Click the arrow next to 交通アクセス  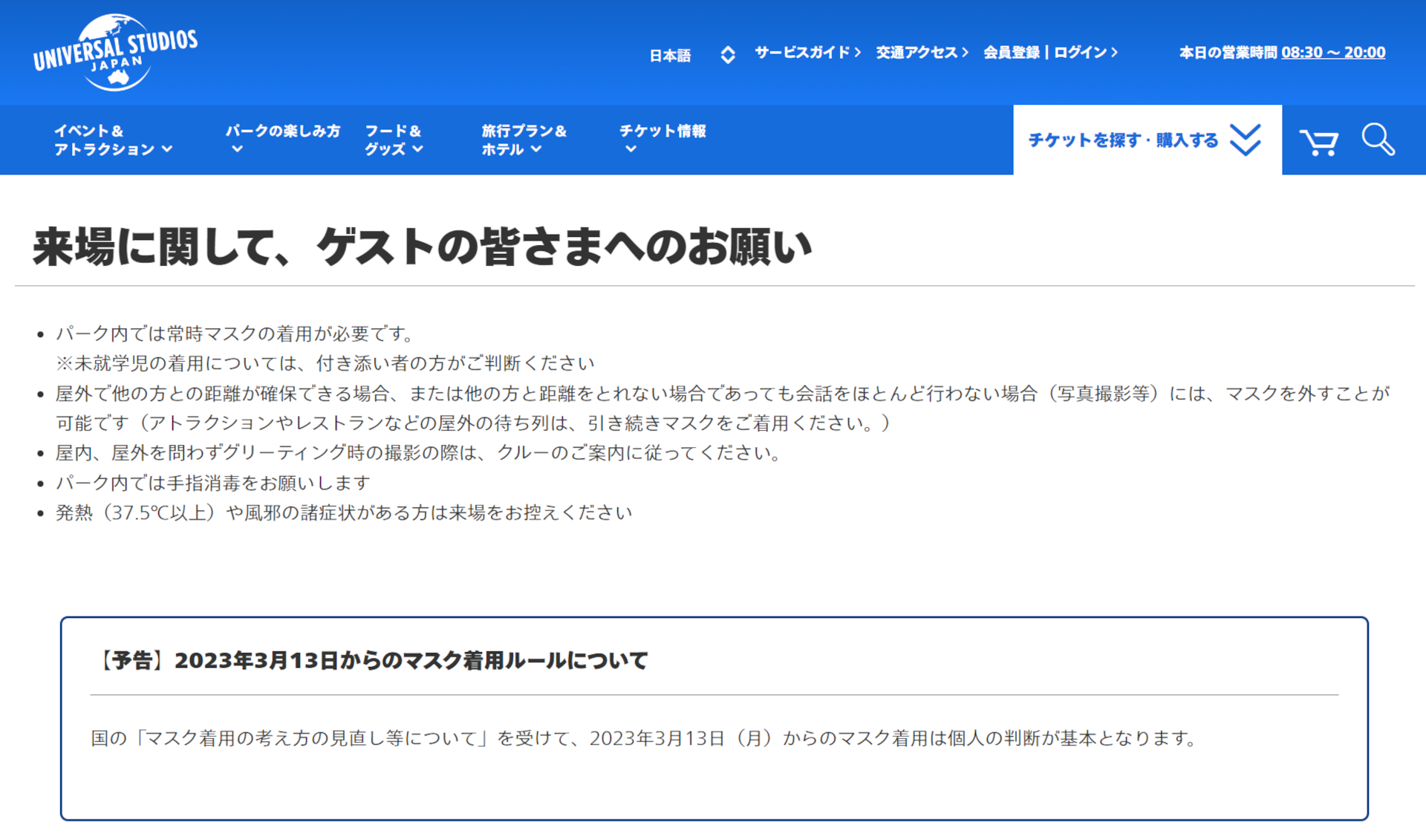[x=965, y=52]
